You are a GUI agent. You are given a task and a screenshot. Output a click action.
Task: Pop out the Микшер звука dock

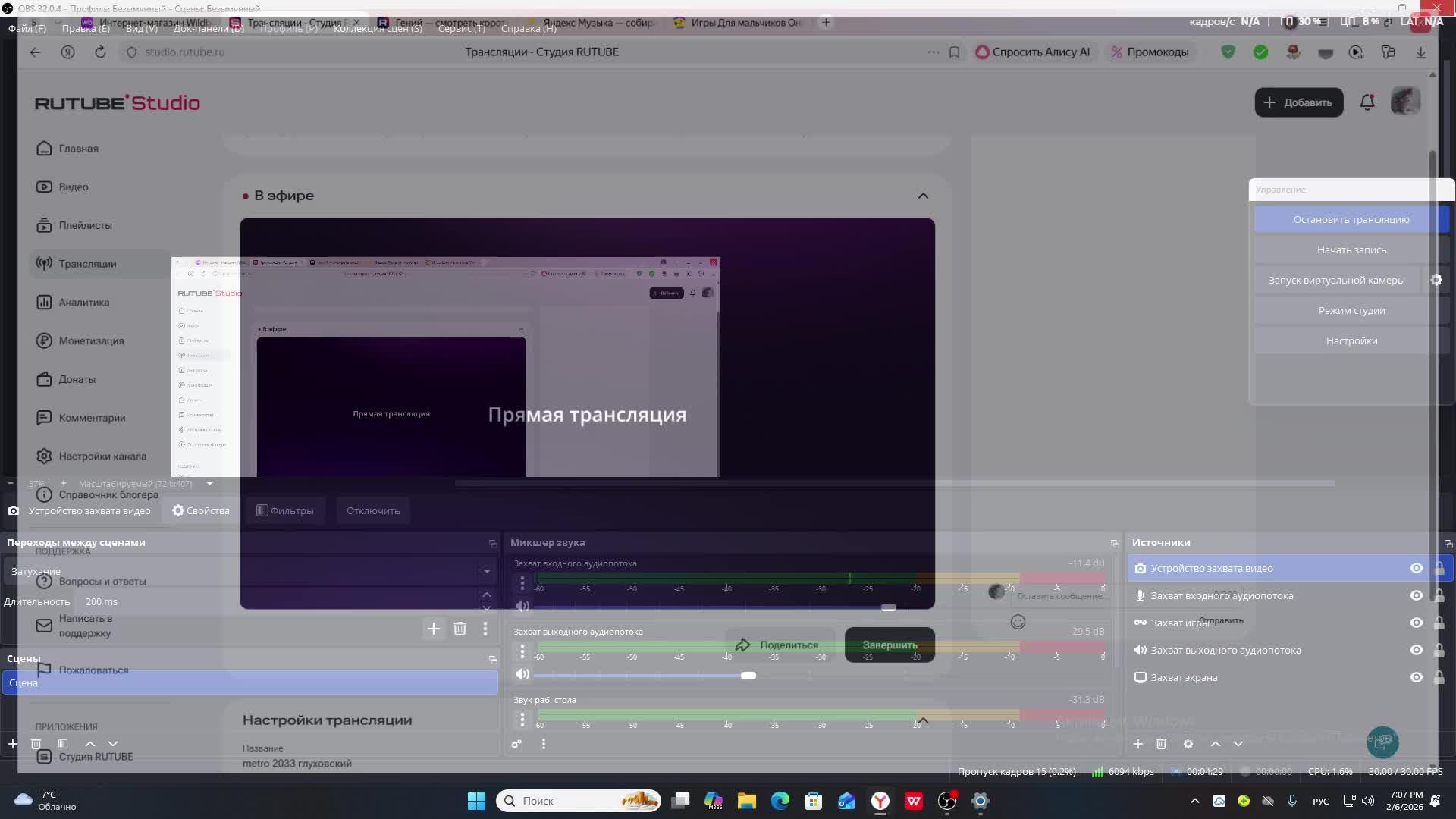[1115, 544]
